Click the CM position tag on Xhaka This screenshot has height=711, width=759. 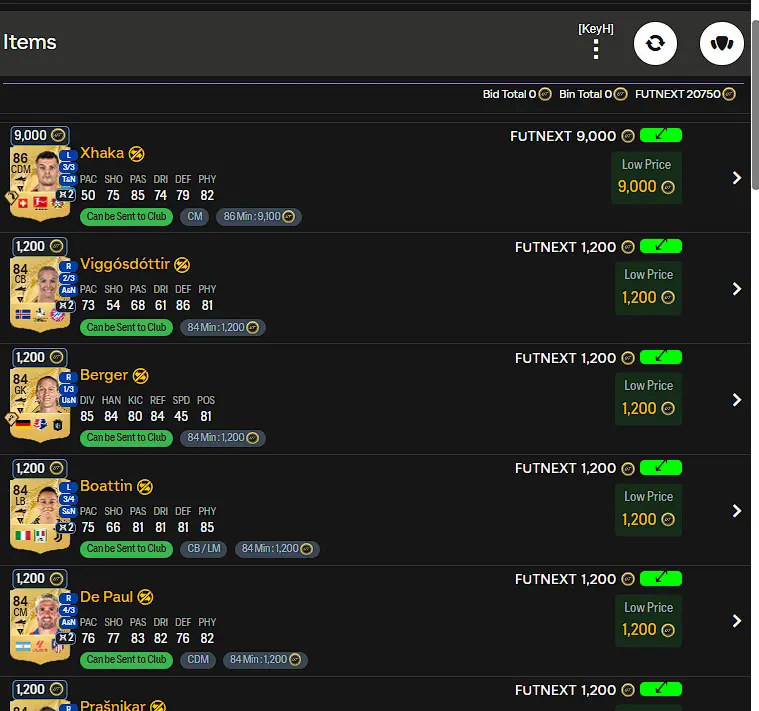(x=195, y=216)
